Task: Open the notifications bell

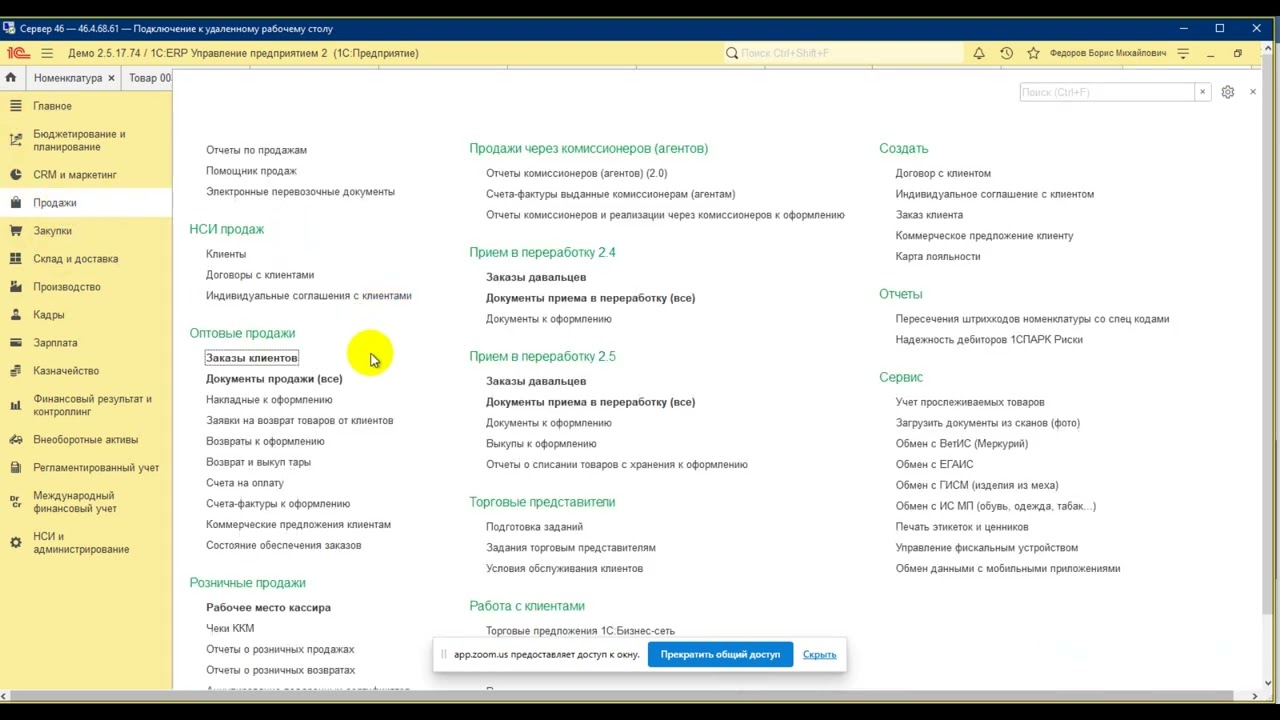Action: point(979,53)
